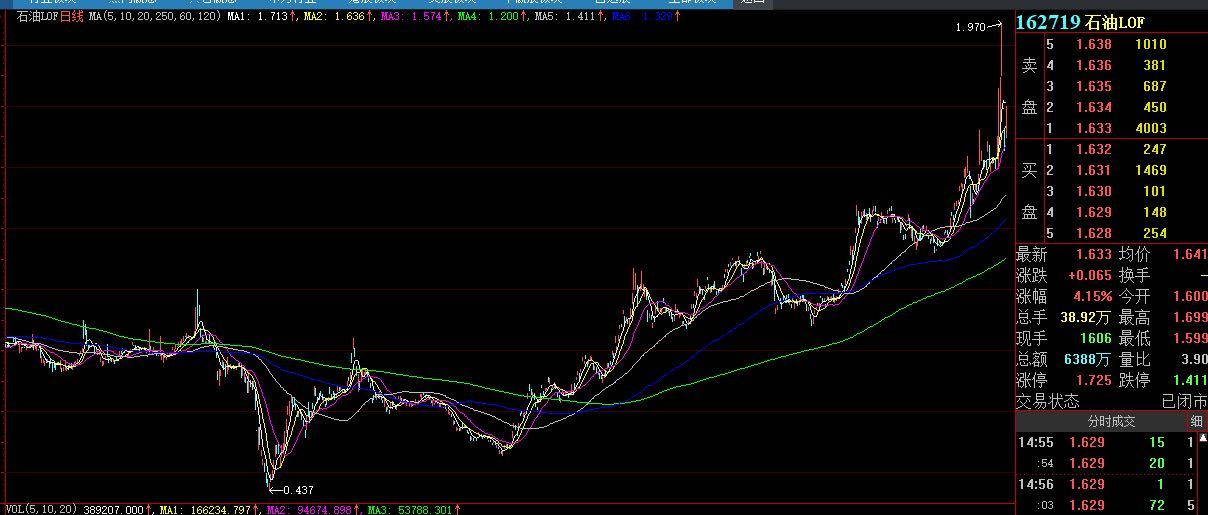Click the 1.970 high price marker
This screenshot has height=515, width=1208.
970,28
